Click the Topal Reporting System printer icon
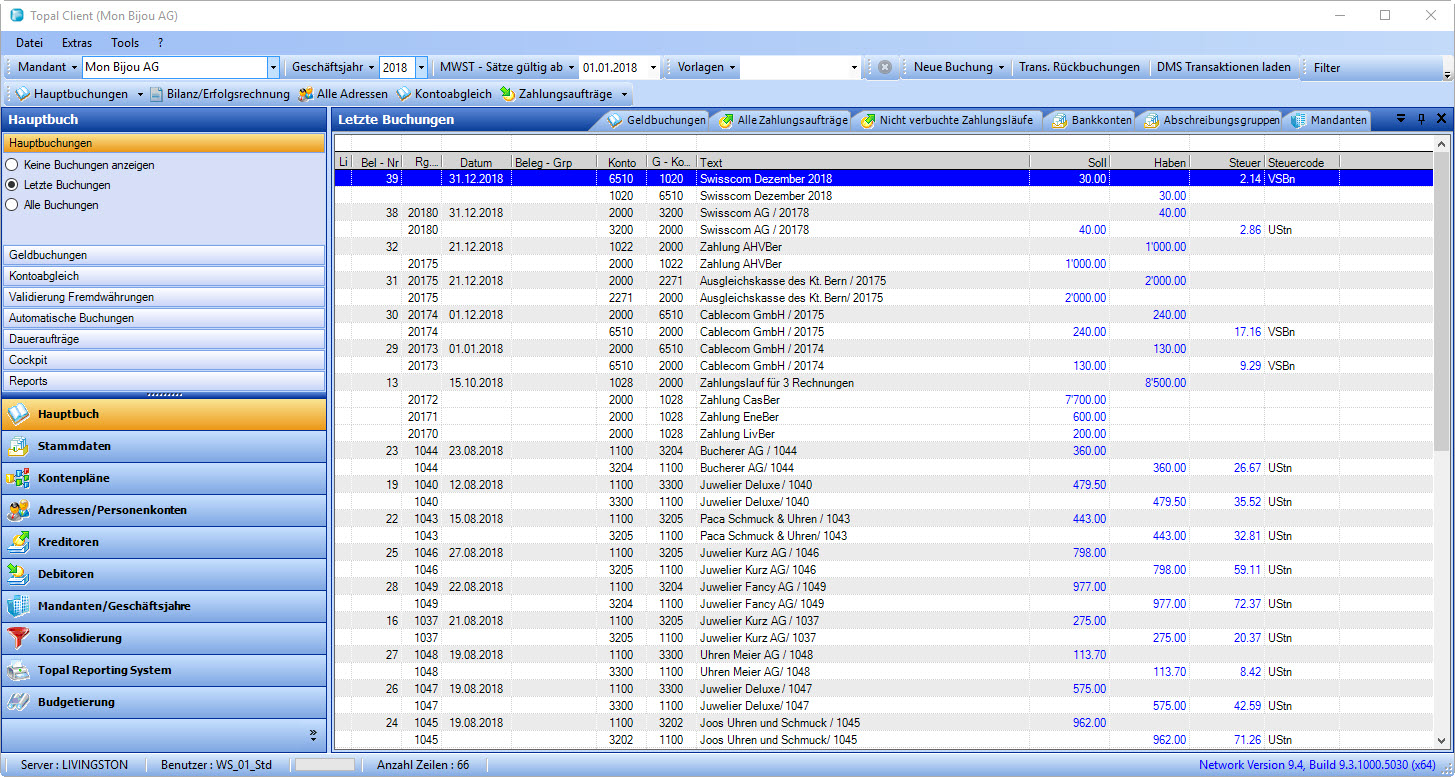Screen dimensions: 1455x777 (19, 670)
